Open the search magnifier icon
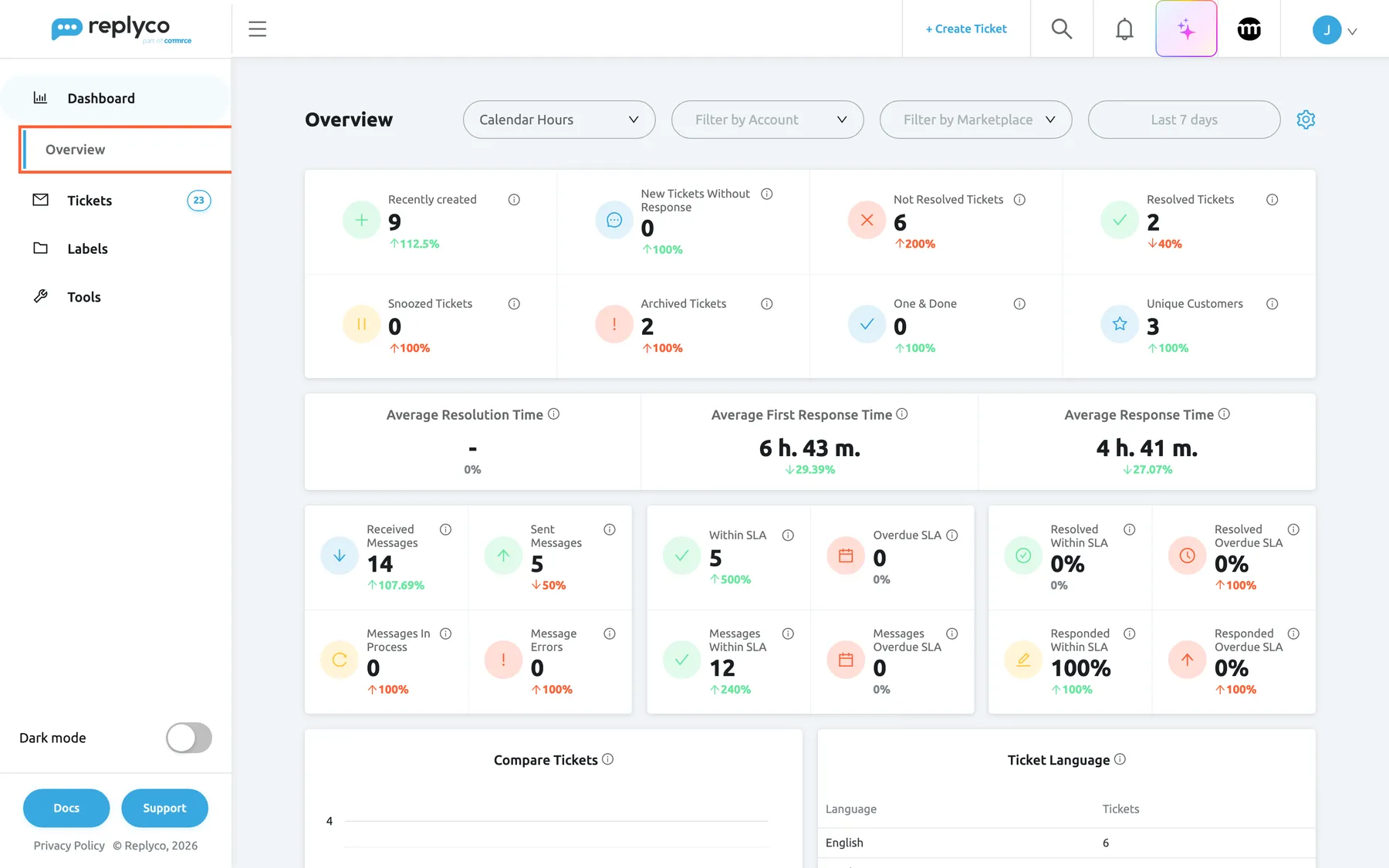Screen dimensions: 1389x868 click(1062, 29)
